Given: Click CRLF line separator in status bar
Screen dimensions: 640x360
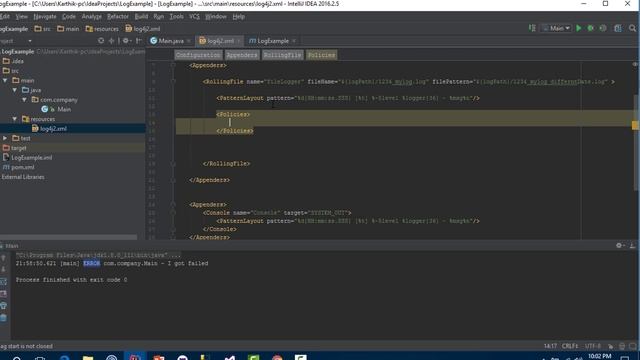Looking at the screenshot, I should coord(569,346).
